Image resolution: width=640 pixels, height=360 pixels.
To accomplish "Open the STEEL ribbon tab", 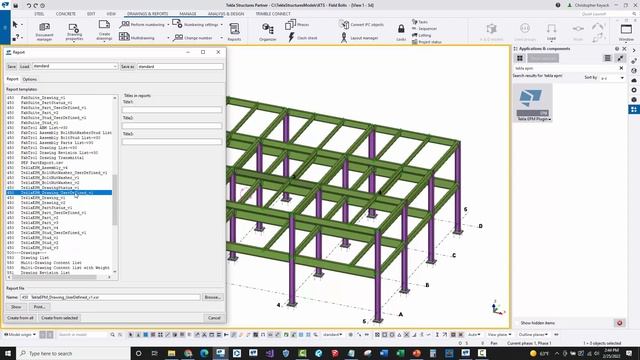I will pyautogui.click(x=39, y=14).
